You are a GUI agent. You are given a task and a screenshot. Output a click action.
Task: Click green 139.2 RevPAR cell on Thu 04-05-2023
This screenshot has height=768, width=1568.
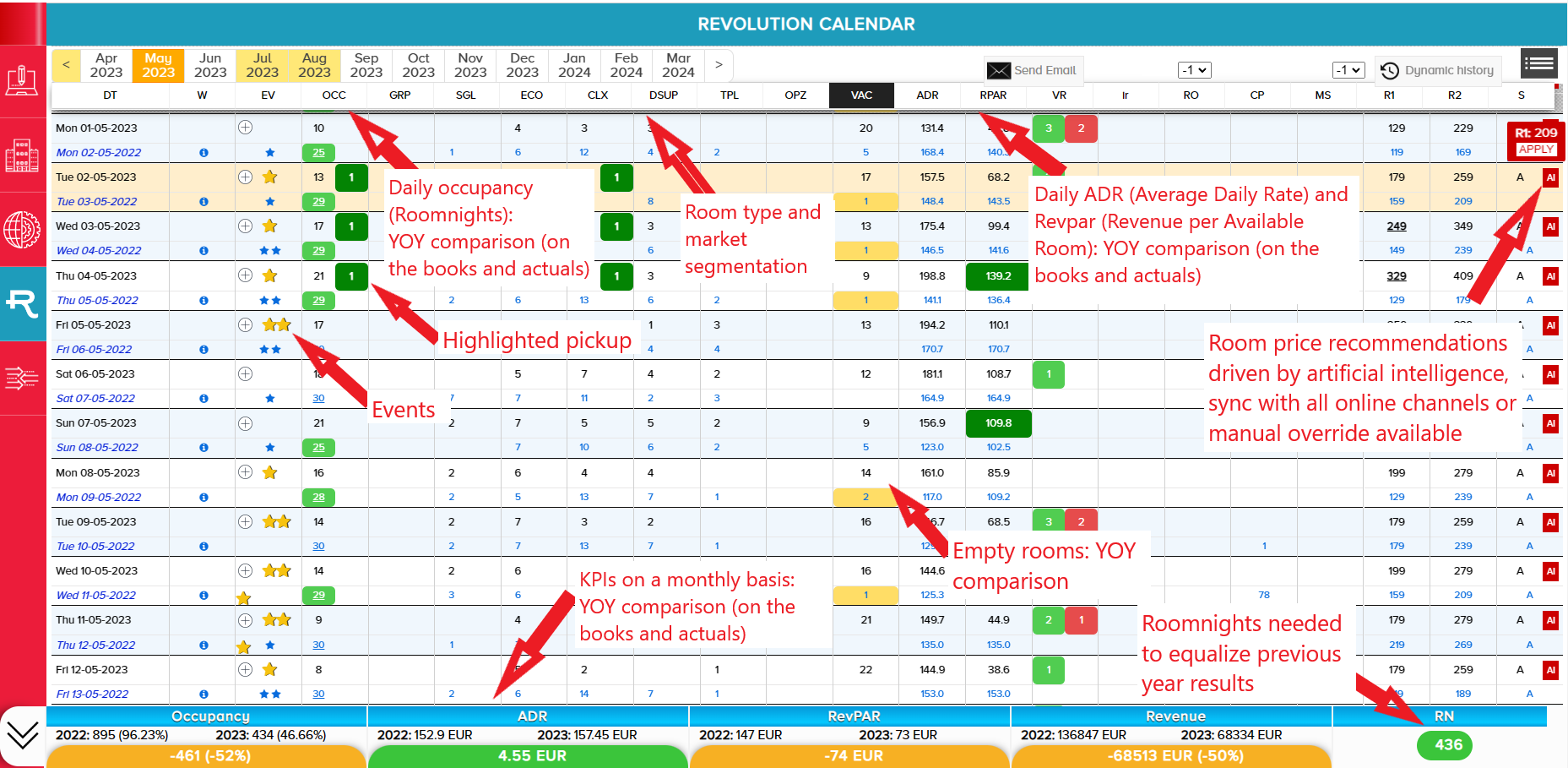coord(998,276)
